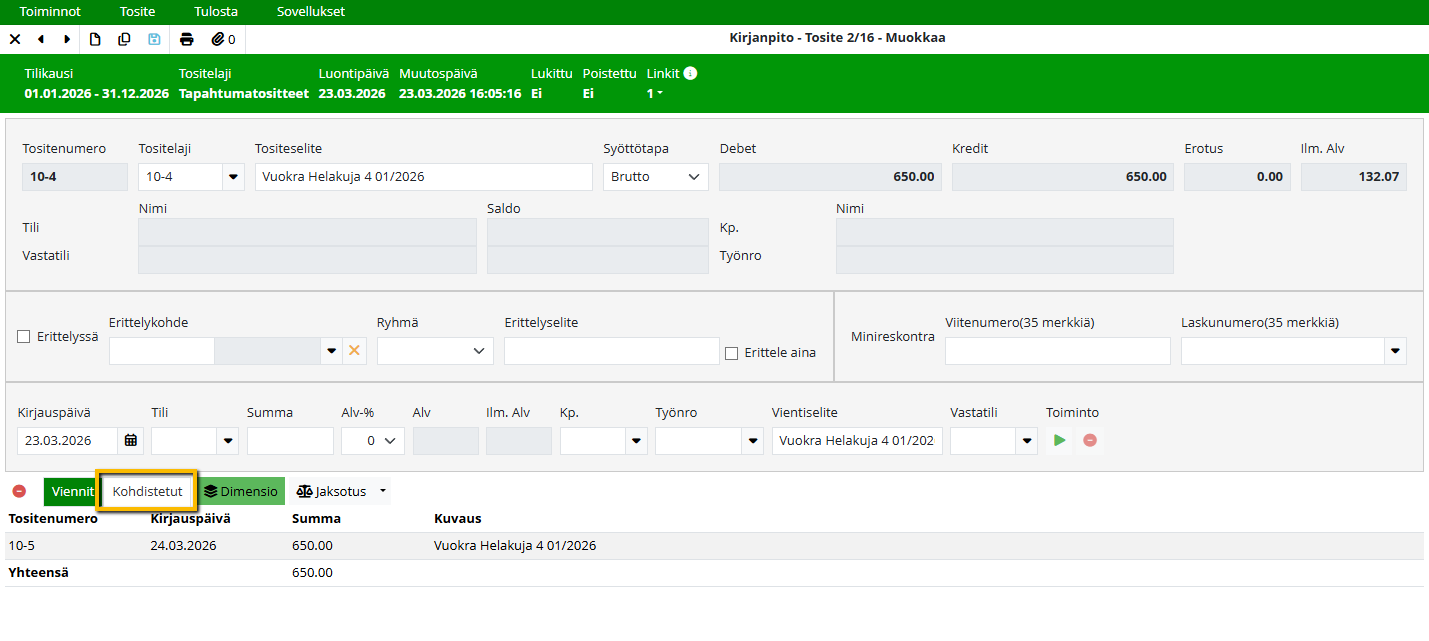Viewport: 1429px width, 641px height.
Task: Expand the Syöttötapa Brutto dropdown
Action: [655, 177]
